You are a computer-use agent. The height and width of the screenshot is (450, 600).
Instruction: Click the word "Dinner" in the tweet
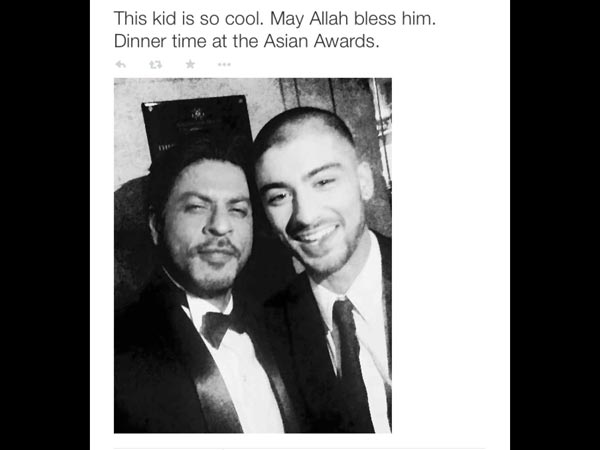pyautogui.click(x=140, y=41)
